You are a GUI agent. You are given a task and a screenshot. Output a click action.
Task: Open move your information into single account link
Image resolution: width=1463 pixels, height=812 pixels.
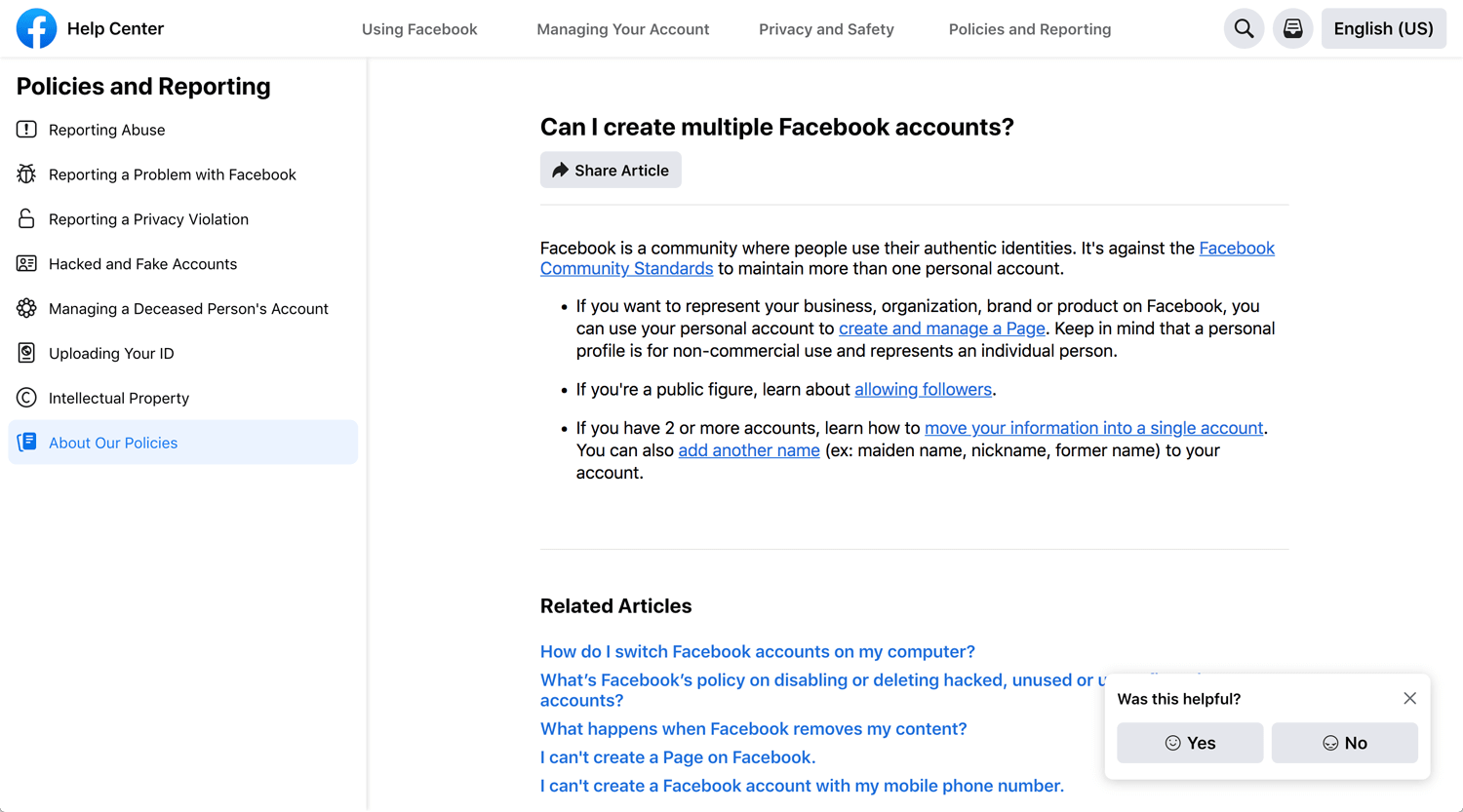click(1093, 428)
